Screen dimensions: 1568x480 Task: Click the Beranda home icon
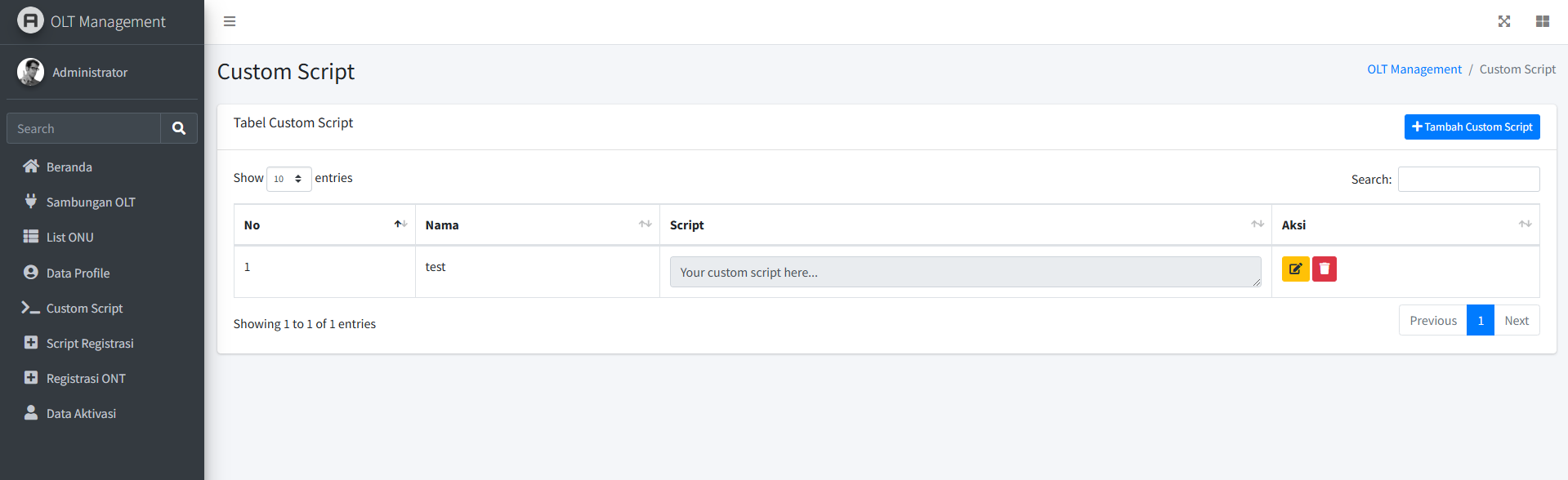click(31, 167)
